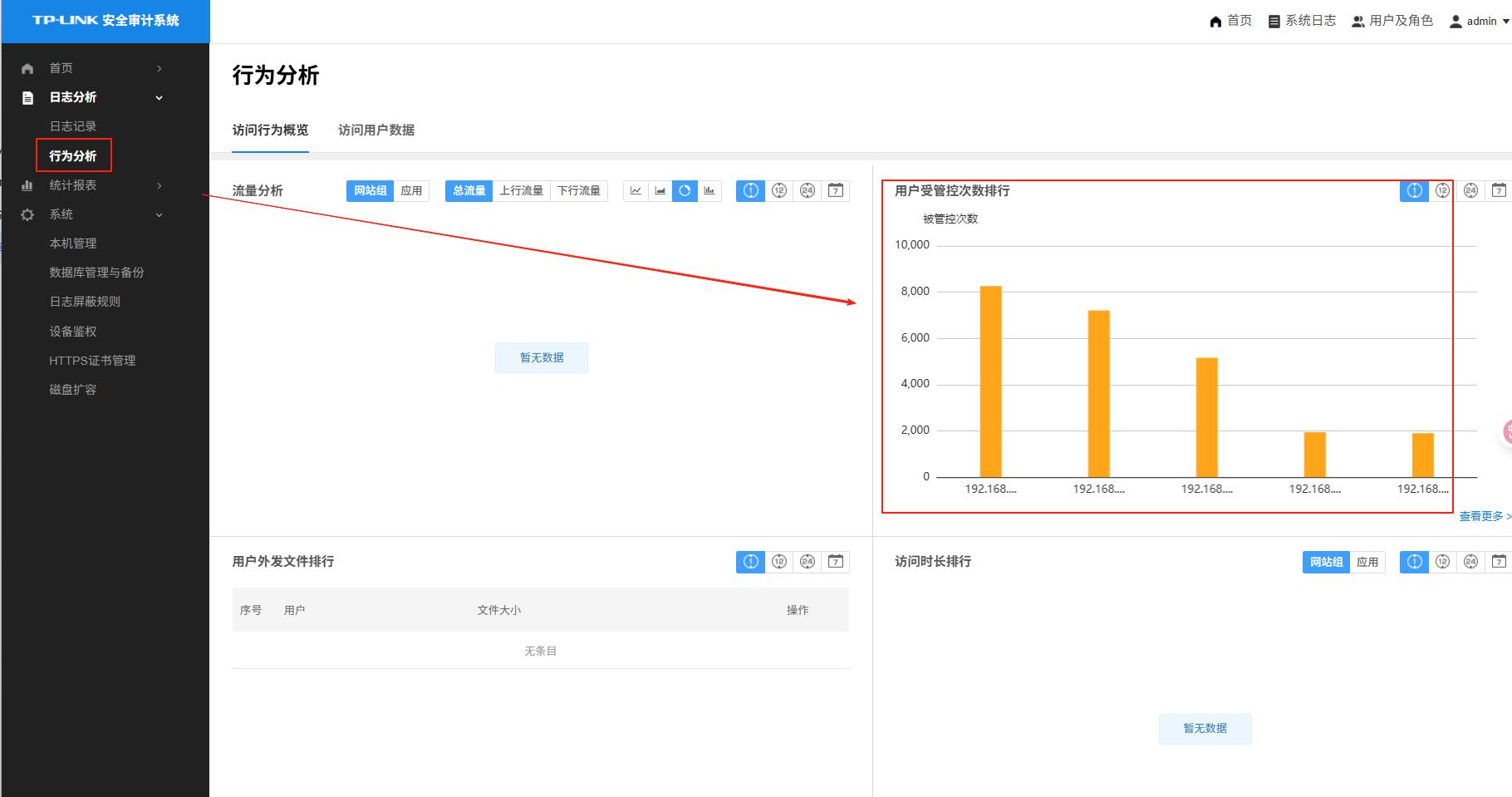Open the admin account dropdown
Screen dimensions: 1512x797
(x=1480, y=22)
